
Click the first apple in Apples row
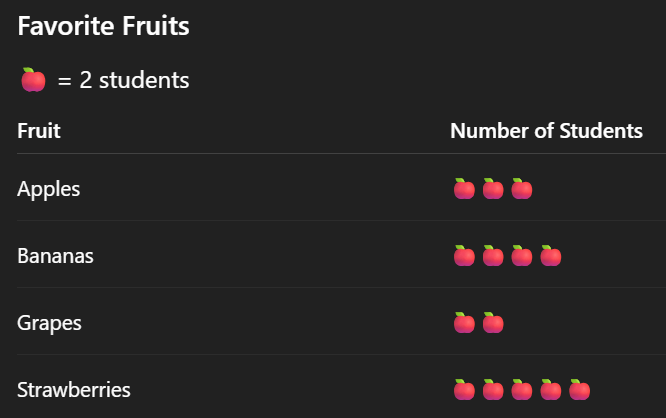[464, 189]
